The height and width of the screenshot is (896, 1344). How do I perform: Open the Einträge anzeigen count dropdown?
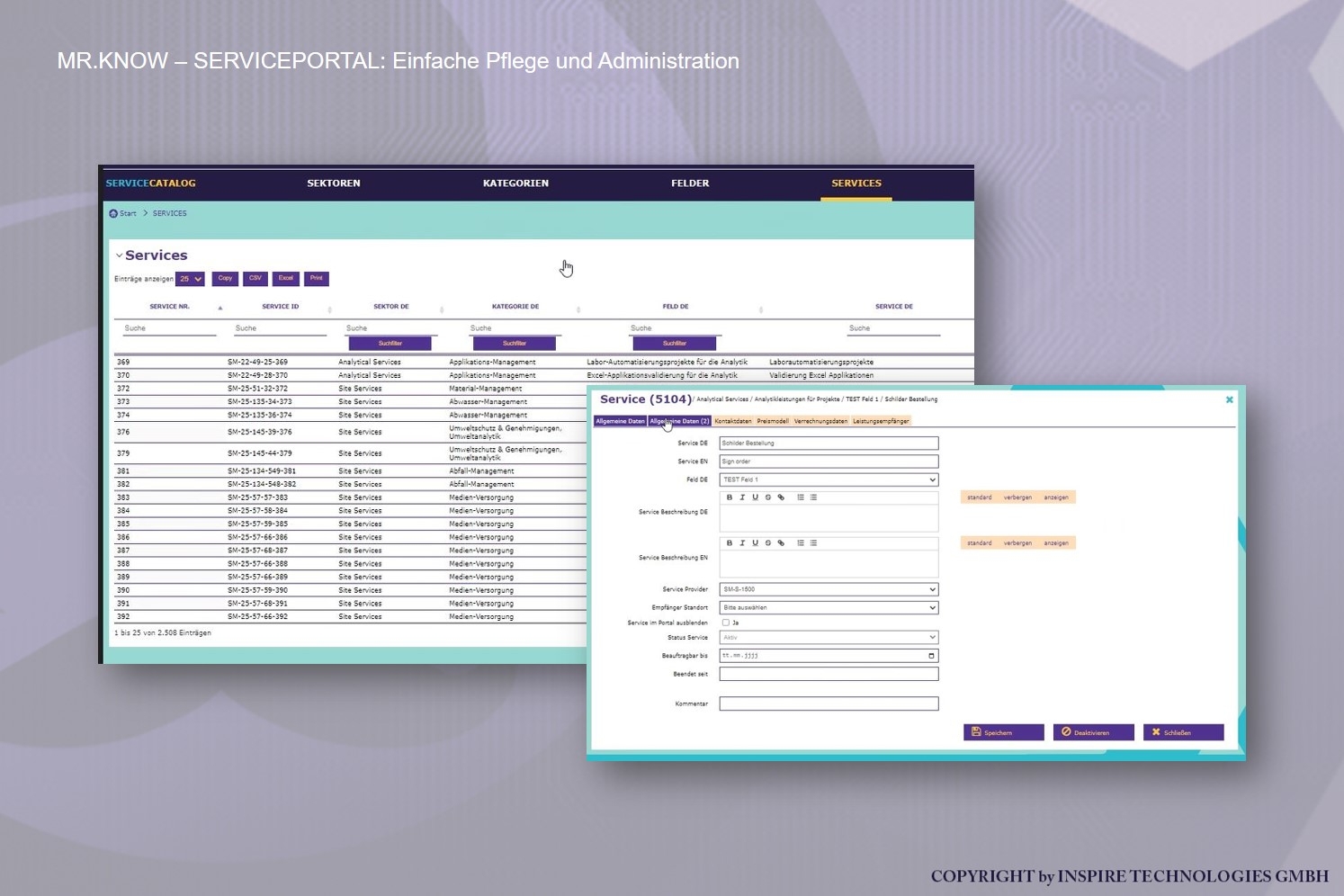(190, 279)
